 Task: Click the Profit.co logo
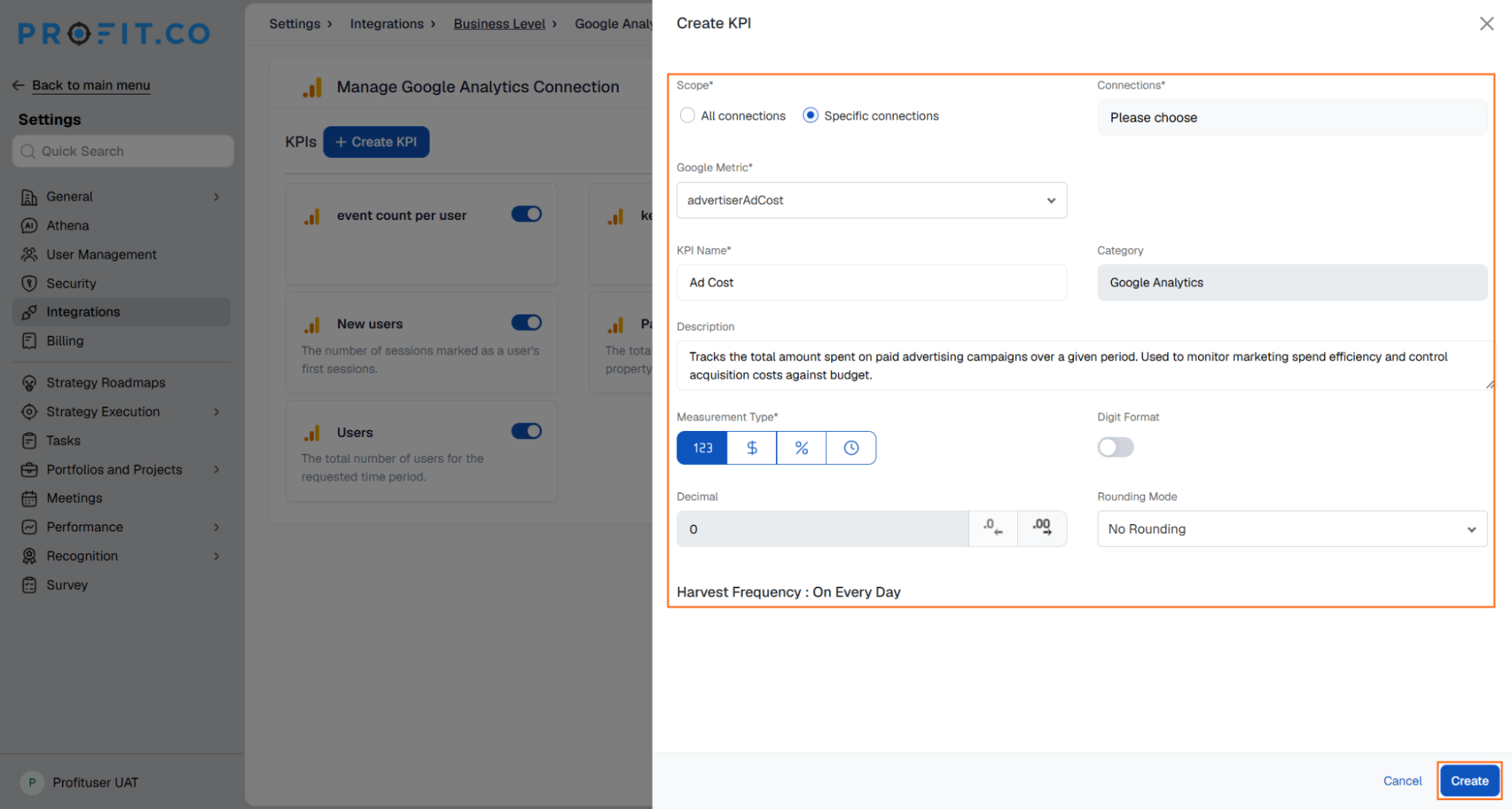[x=113, y=33]
